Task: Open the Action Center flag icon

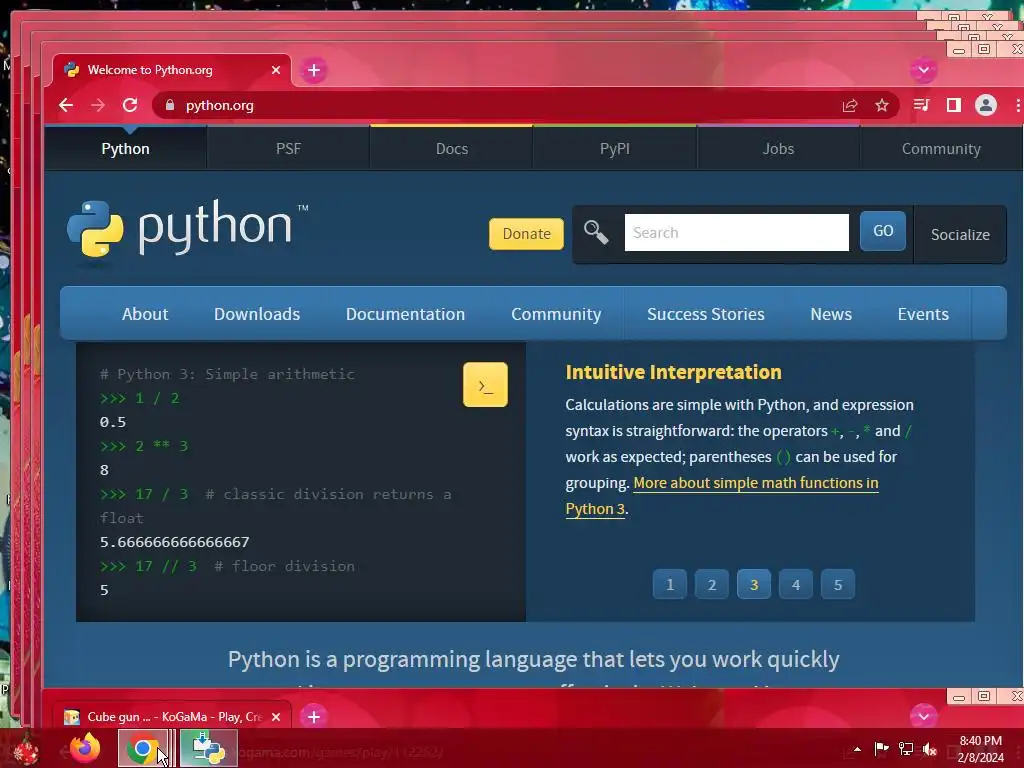Action: [x=881, y=748]
